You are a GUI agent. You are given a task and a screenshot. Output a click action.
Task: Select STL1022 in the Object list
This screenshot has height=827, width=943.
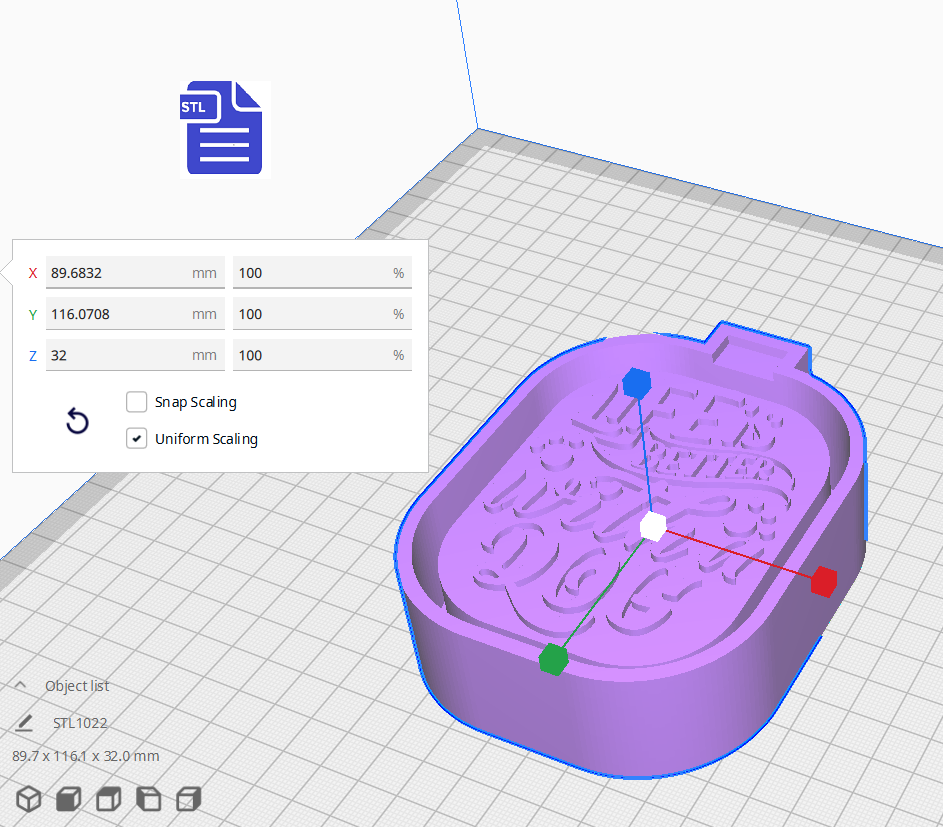pyautogui.click(x=79, y=722)
